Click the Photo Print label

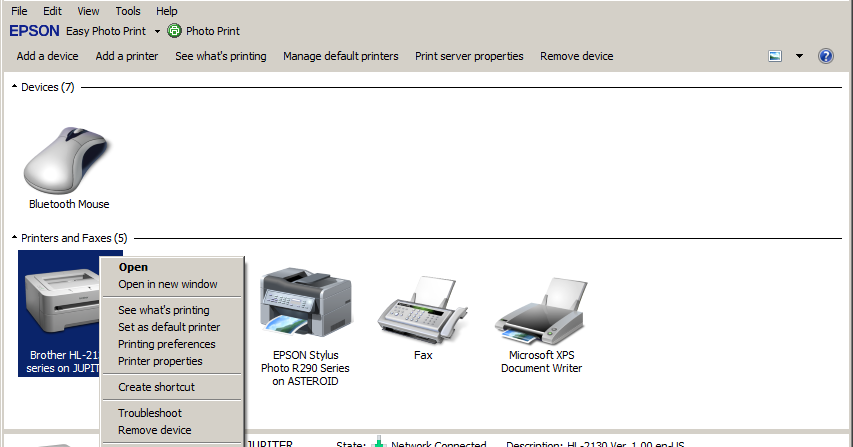(213, 31)
